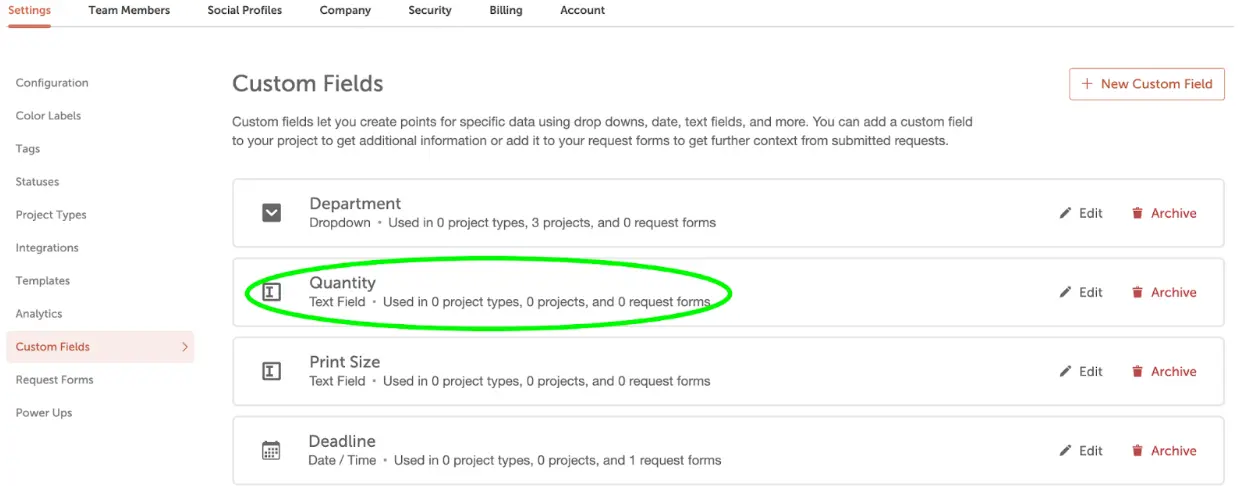Switch to the Billing tab
This screenshot has height=486, width=1238.
[x=506, y=10]
